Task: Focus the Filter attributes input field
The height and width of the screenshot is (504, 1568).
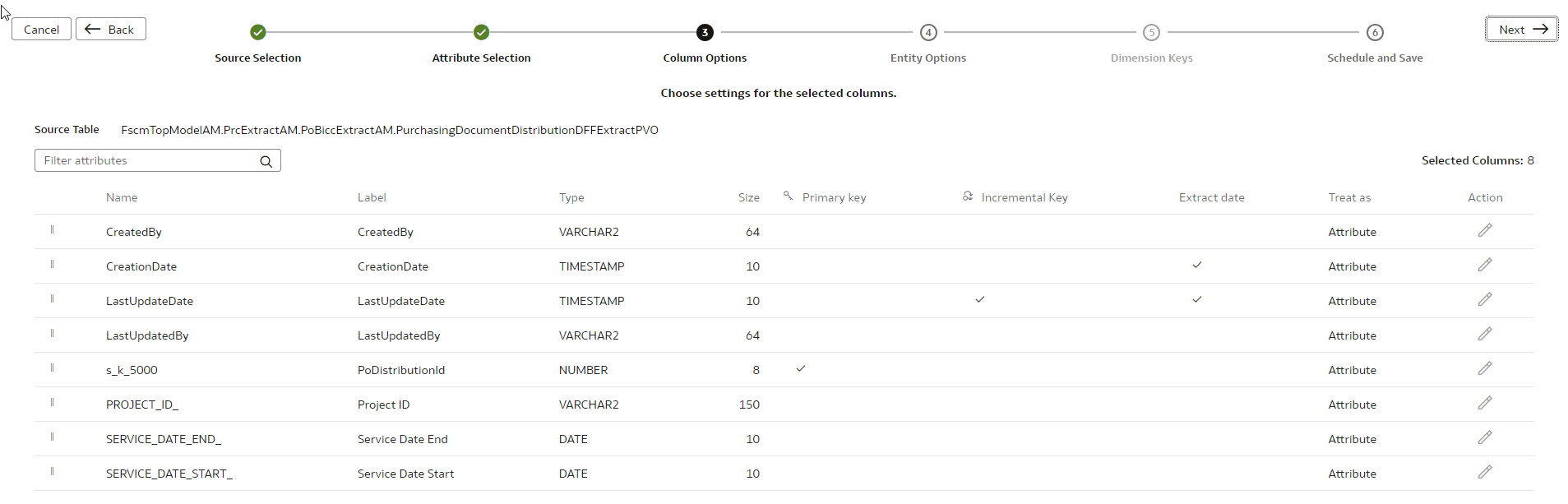Action: [148, 161]
